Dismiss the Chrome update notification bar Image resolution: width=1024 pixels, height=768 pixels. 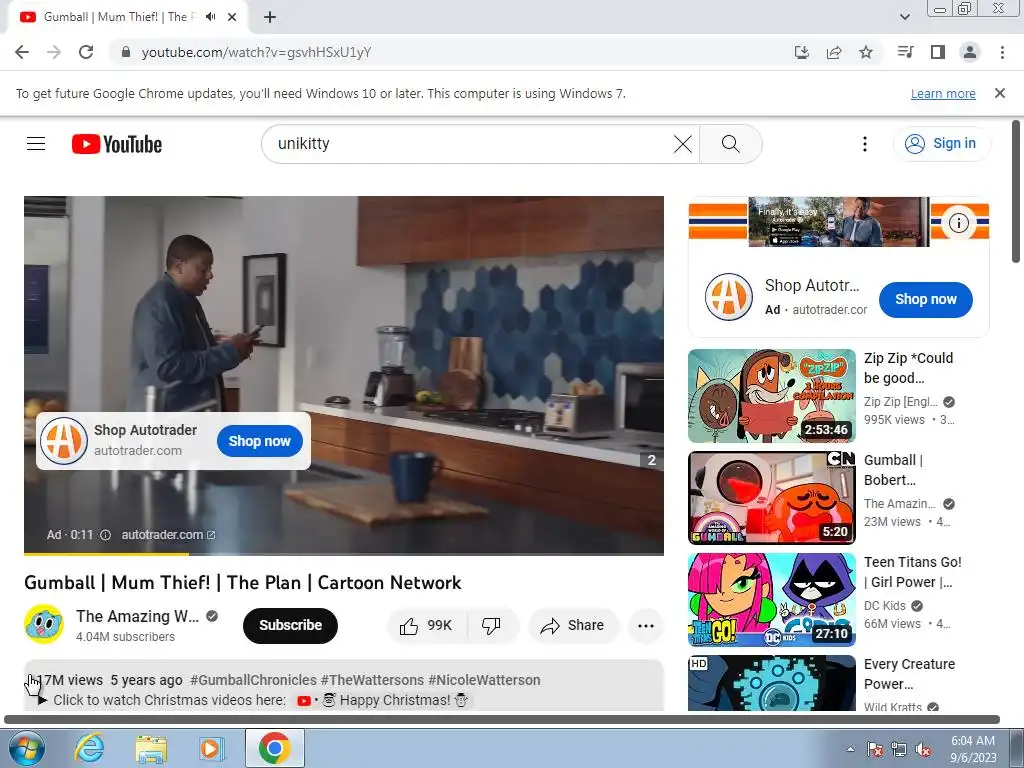[1000, 93]
